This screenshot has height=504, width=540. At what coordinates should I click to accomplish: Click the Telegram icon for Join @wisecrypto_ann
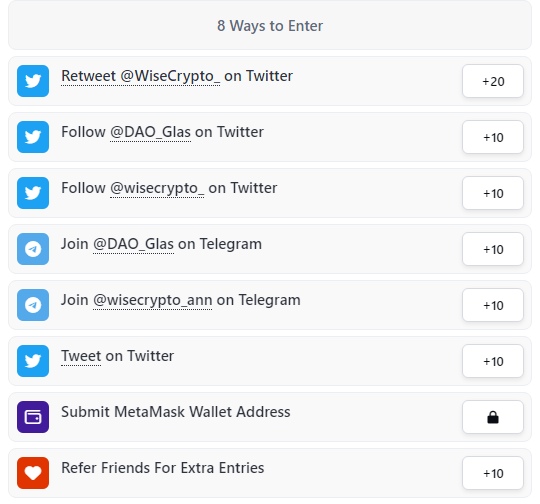[x=33, y=305]
